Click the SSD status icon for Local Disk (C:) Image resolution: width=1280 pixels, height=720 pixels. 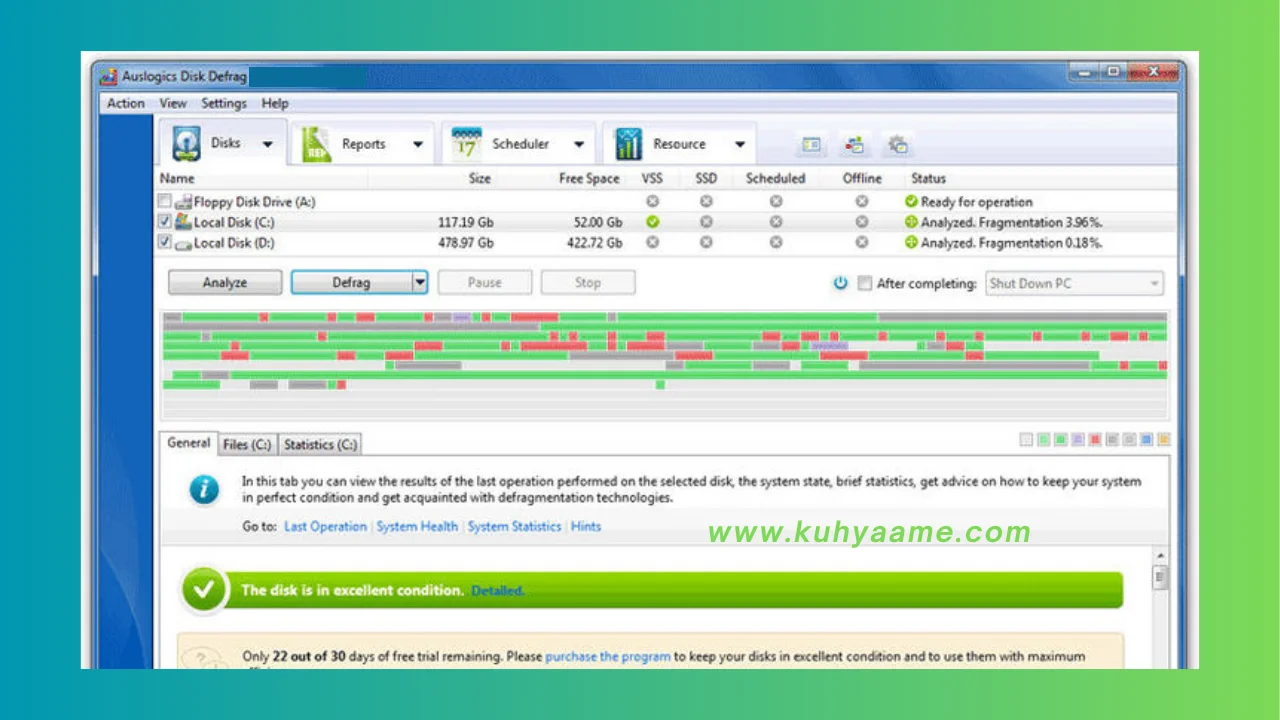[706, 222]
